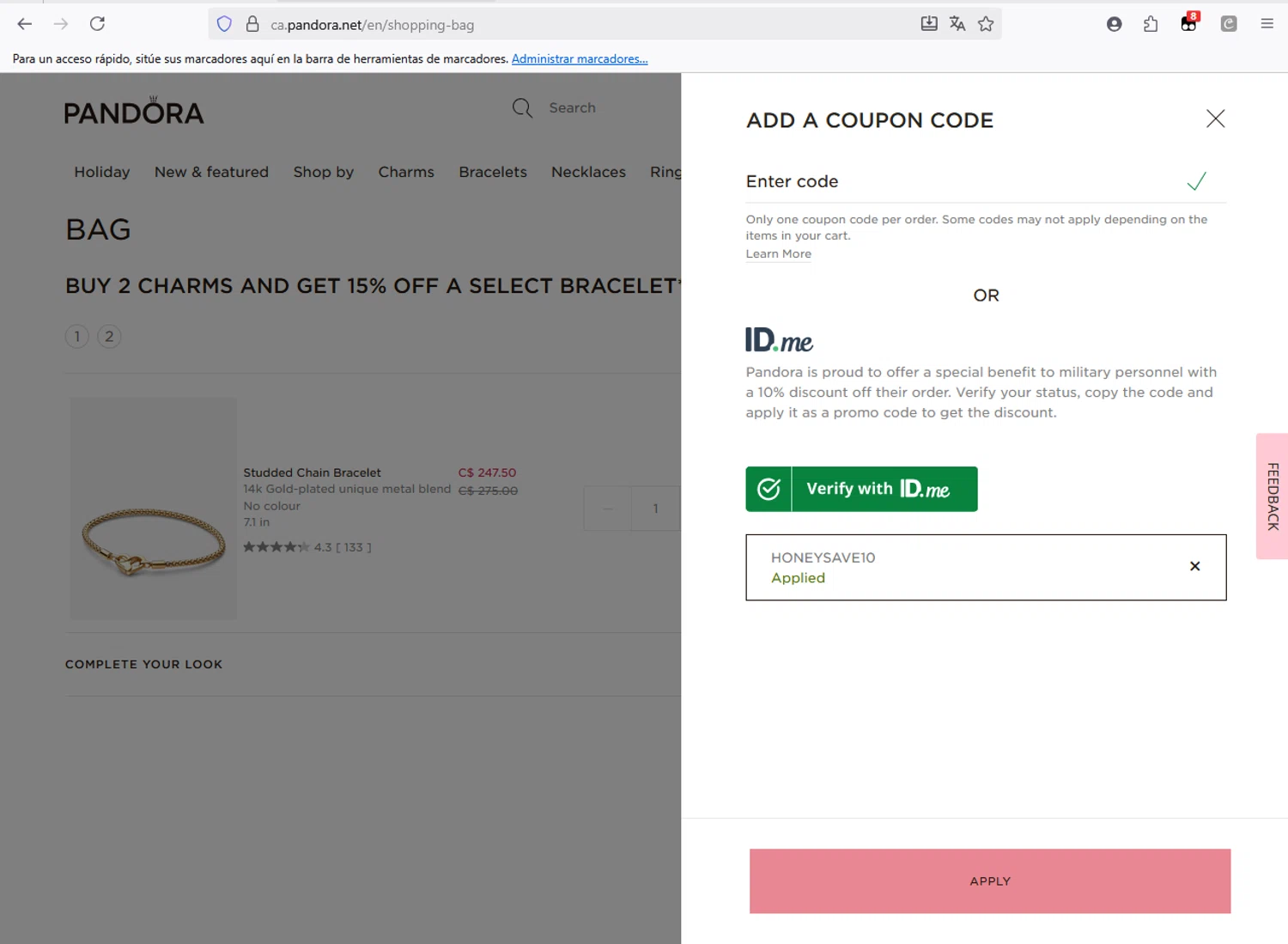Open the Firefox hamburger menu
Viewport: 1288px width, 944px height.
tap(1267, 24)
